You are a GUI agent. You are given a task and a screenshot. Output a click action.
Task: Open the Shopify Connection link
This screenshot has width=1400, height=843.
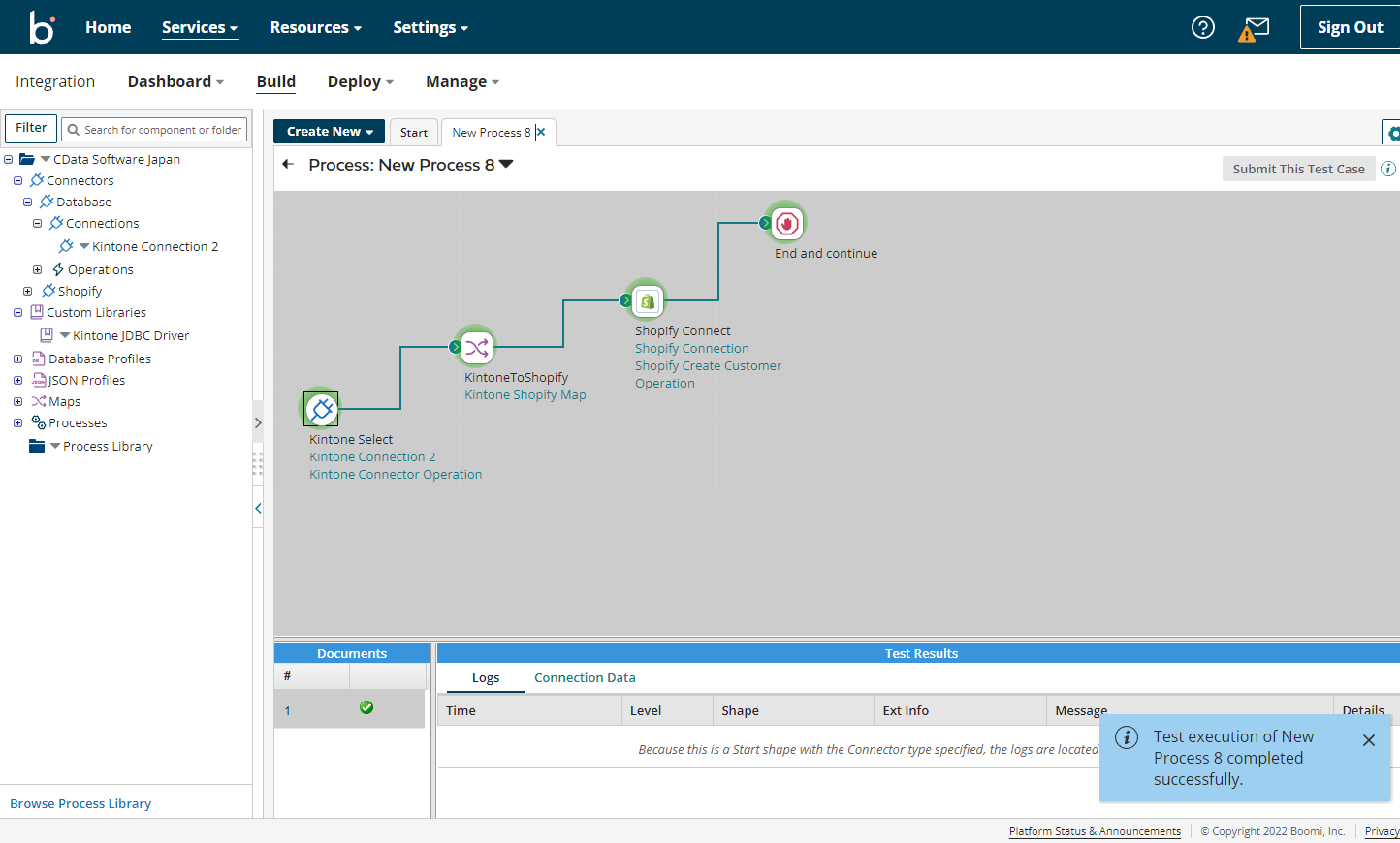(x=692, y=348)
